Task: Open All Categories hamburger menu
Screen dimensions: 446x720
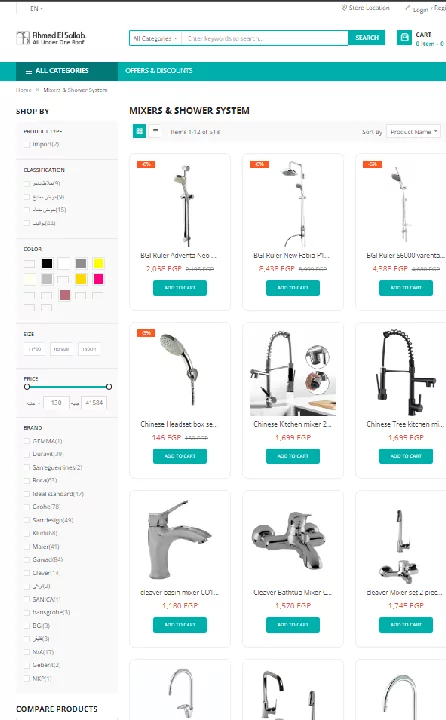Action: [29, 71]
